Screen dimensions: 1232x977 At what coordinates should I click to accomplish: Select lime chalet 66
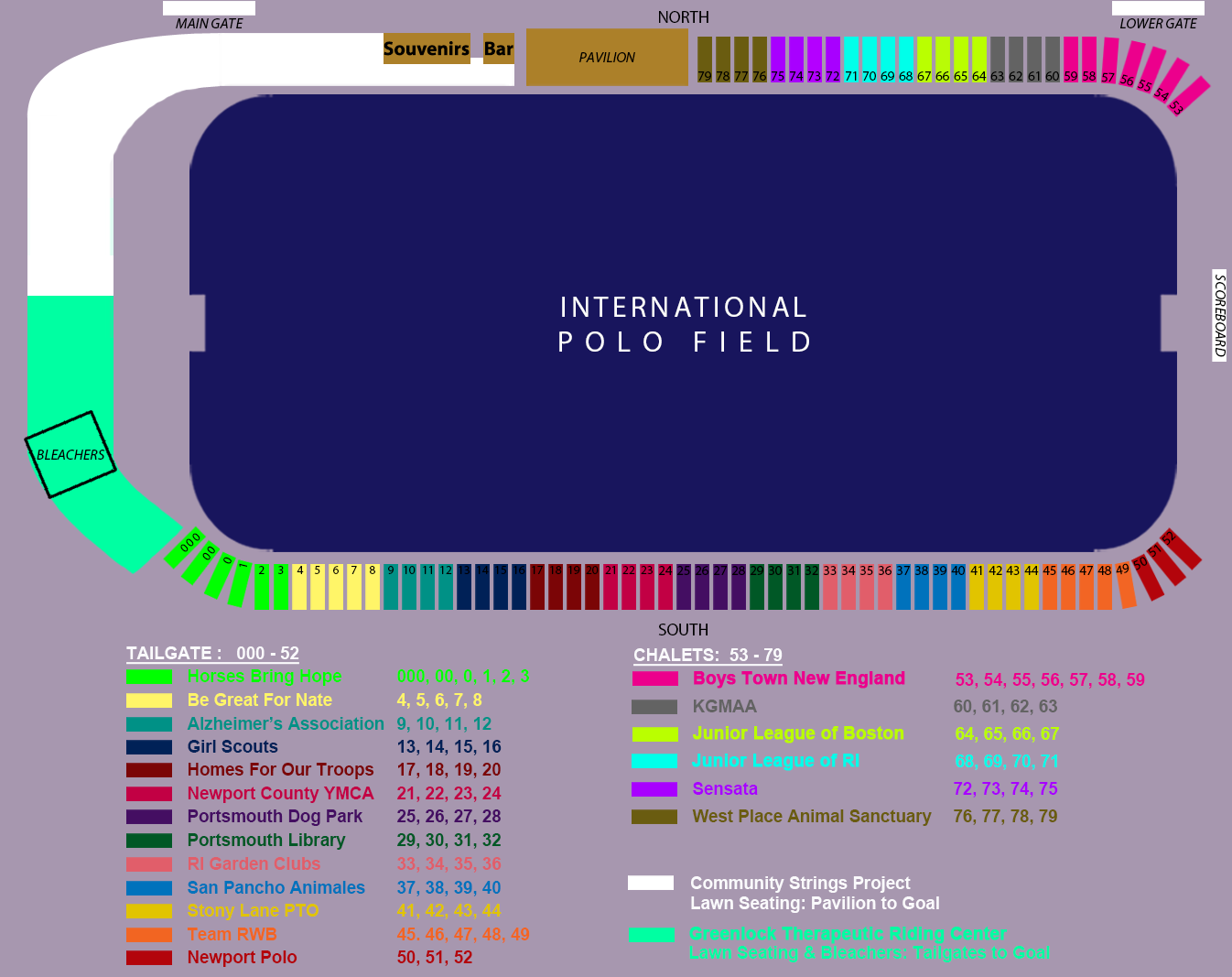click(x=943, y=60)
